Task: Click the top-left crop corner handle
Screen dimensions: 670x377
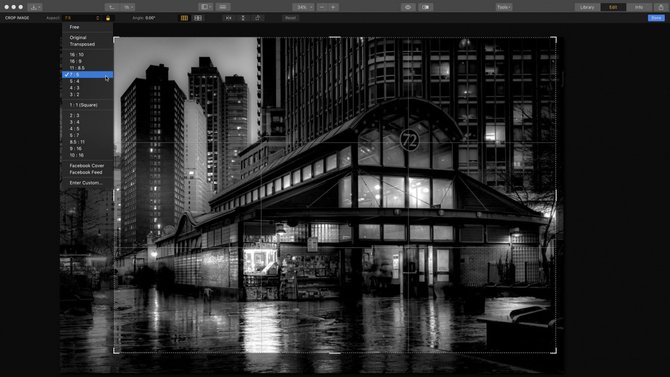Action: [x=116, y=39]
